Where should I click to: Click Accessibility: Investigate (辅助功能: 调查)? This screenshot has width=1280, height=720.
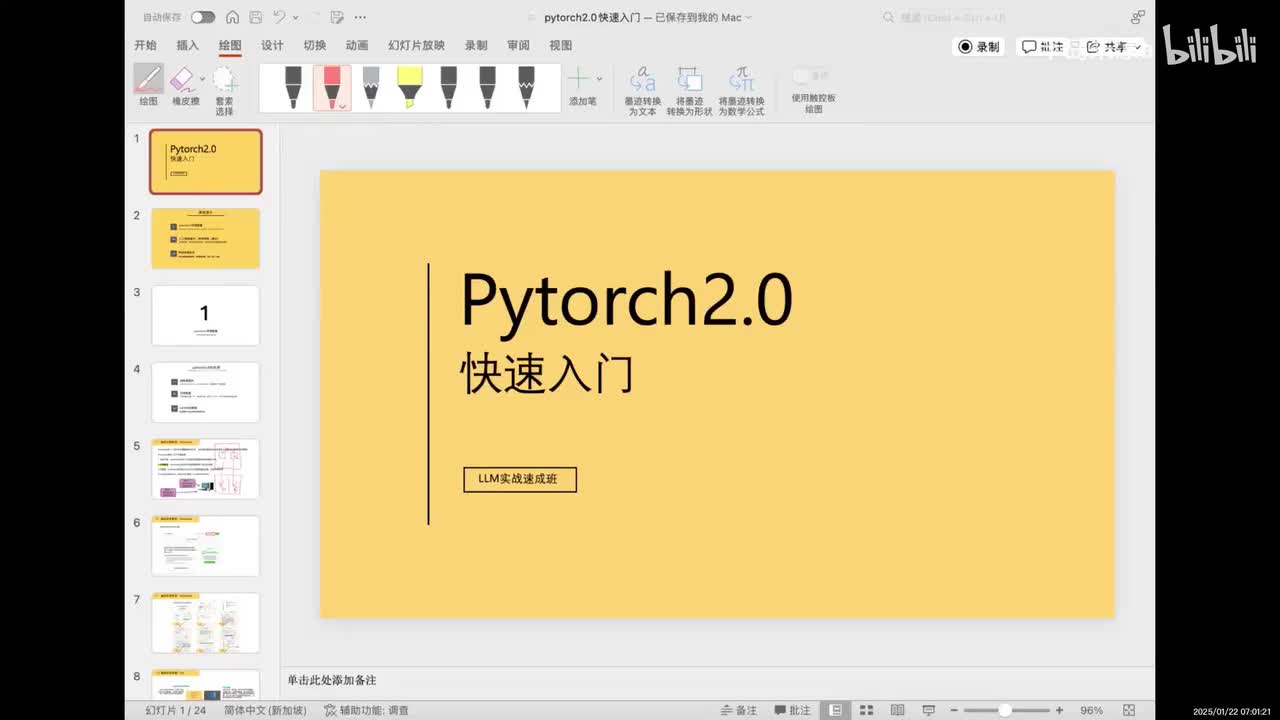[367, 710]
